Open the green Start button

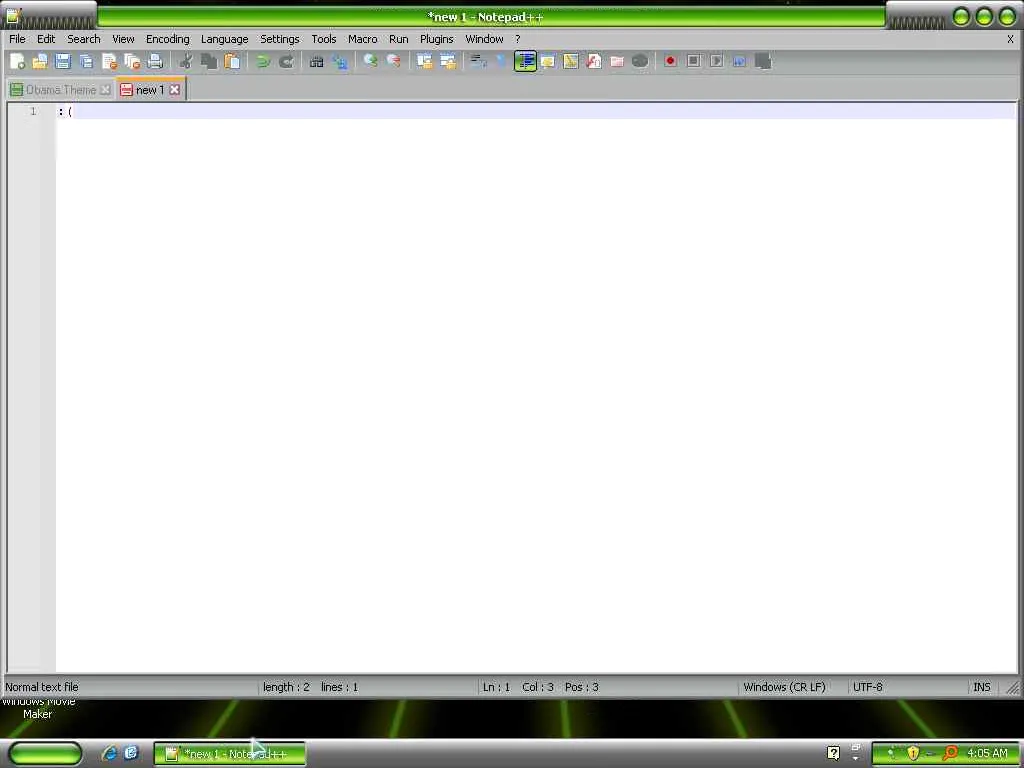pos(45,754)
